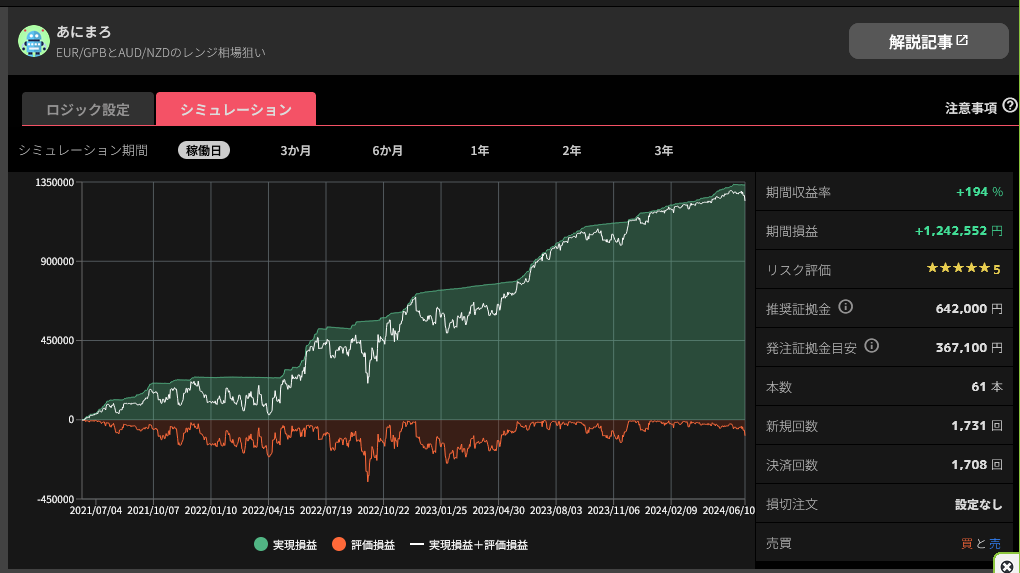Switch to the ロジック設定 tab
Viewport: 1020px width, 573px height.
point(88,110)
